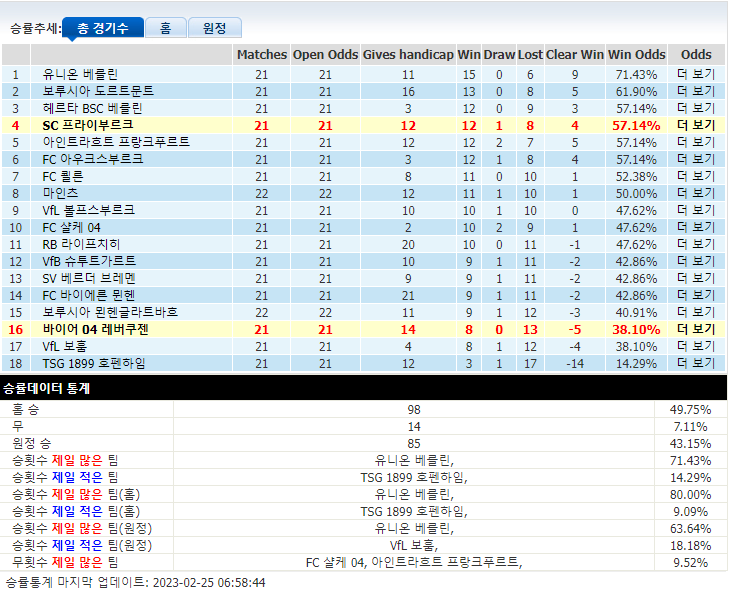Click team name RB 라이프치히

click(81, 244)
